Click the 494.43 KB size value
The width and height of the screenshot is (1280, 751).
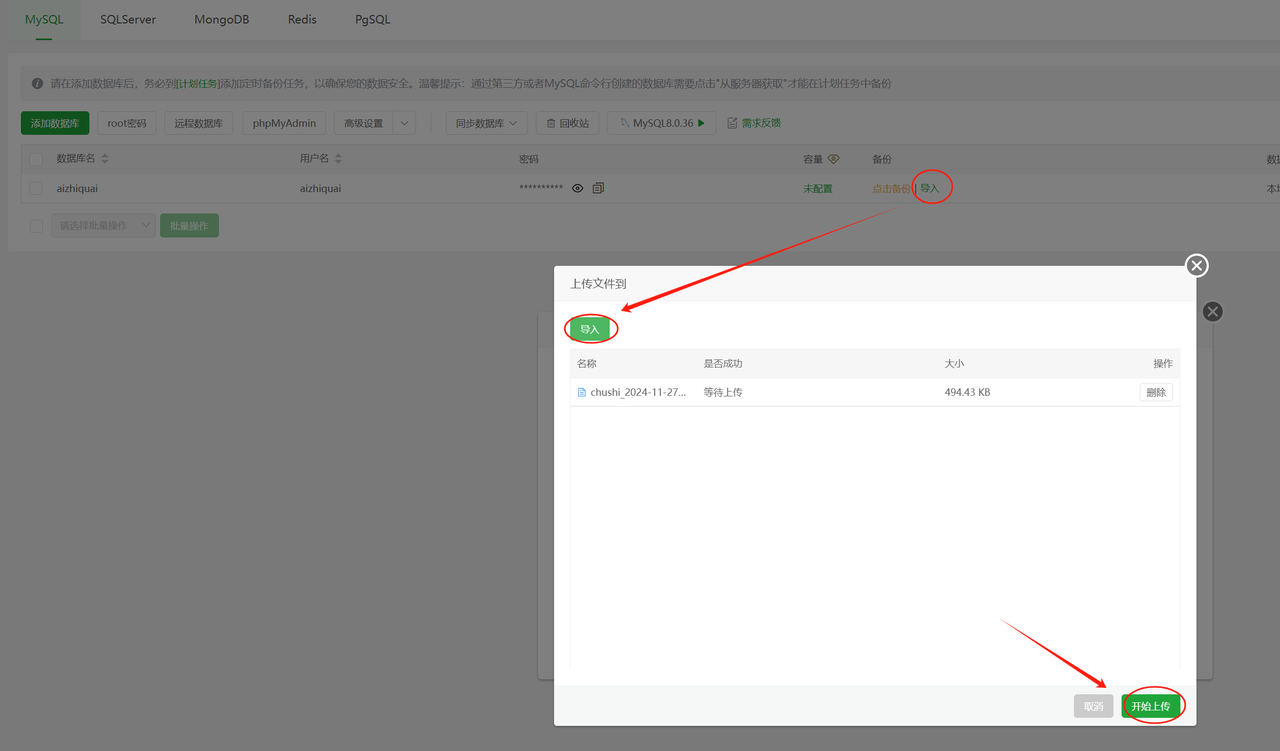(x=967, y=393)
